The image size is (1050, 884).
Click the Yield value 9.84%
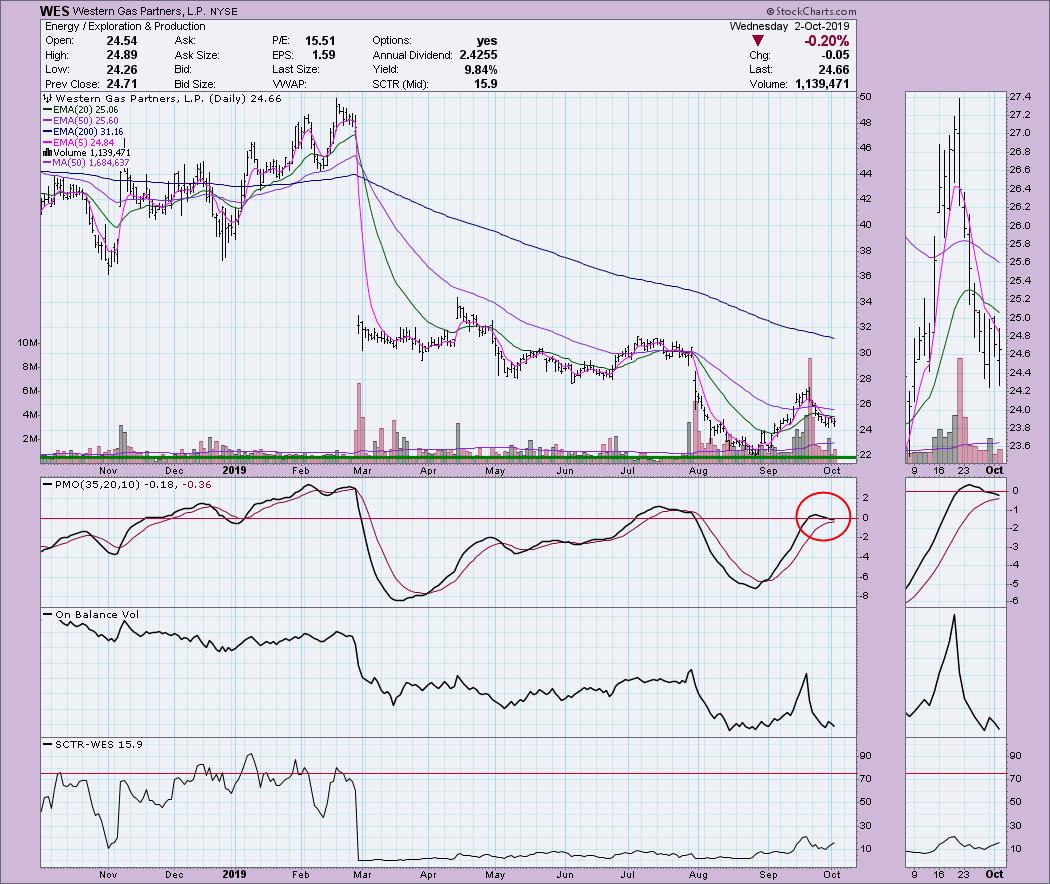pyautogui.click(x=479, y=70)
